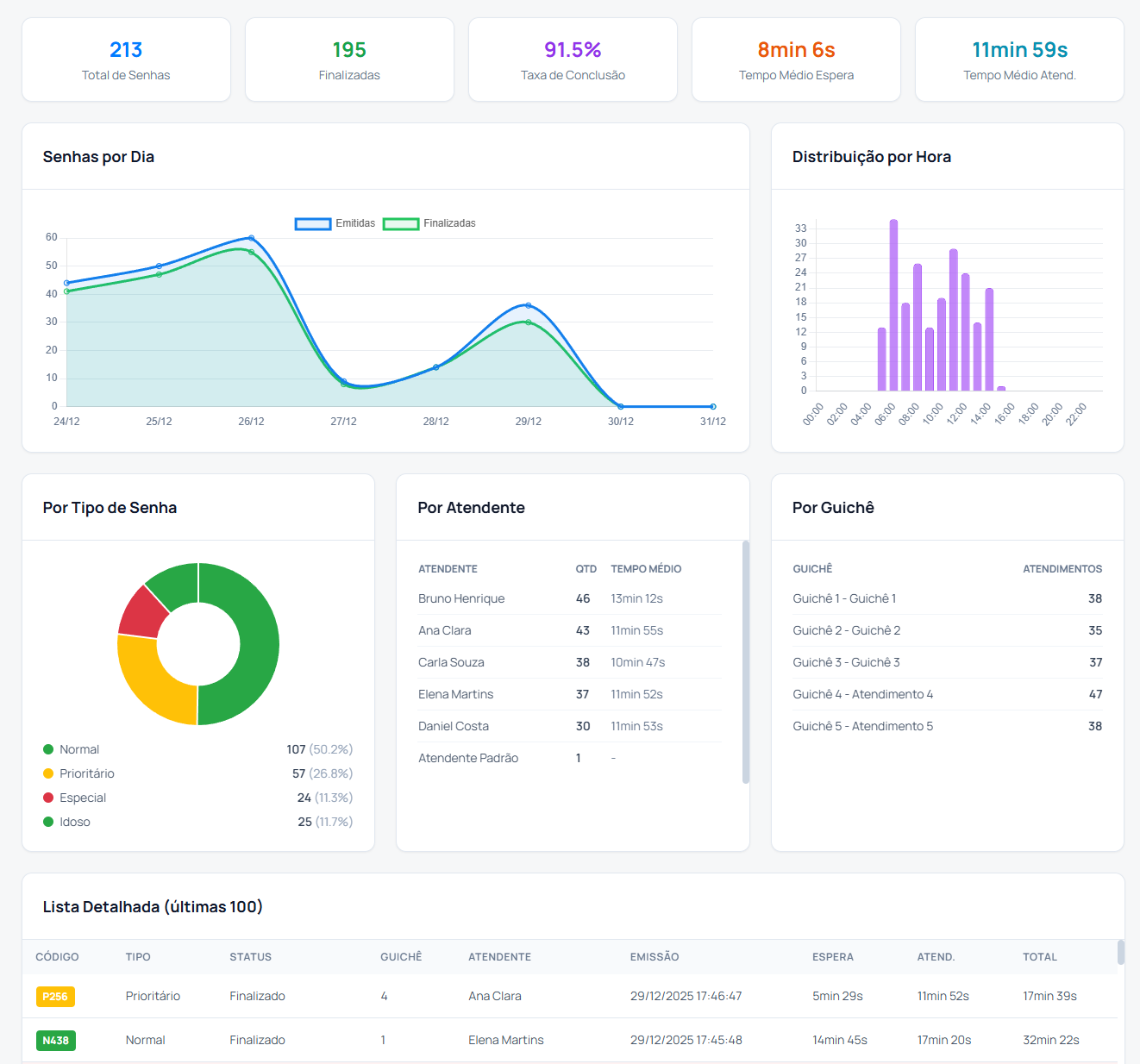Viewport: 1140px width, 1064px height.
Task: Select the yellow P256 code badge
Action: tap(55, 996)
